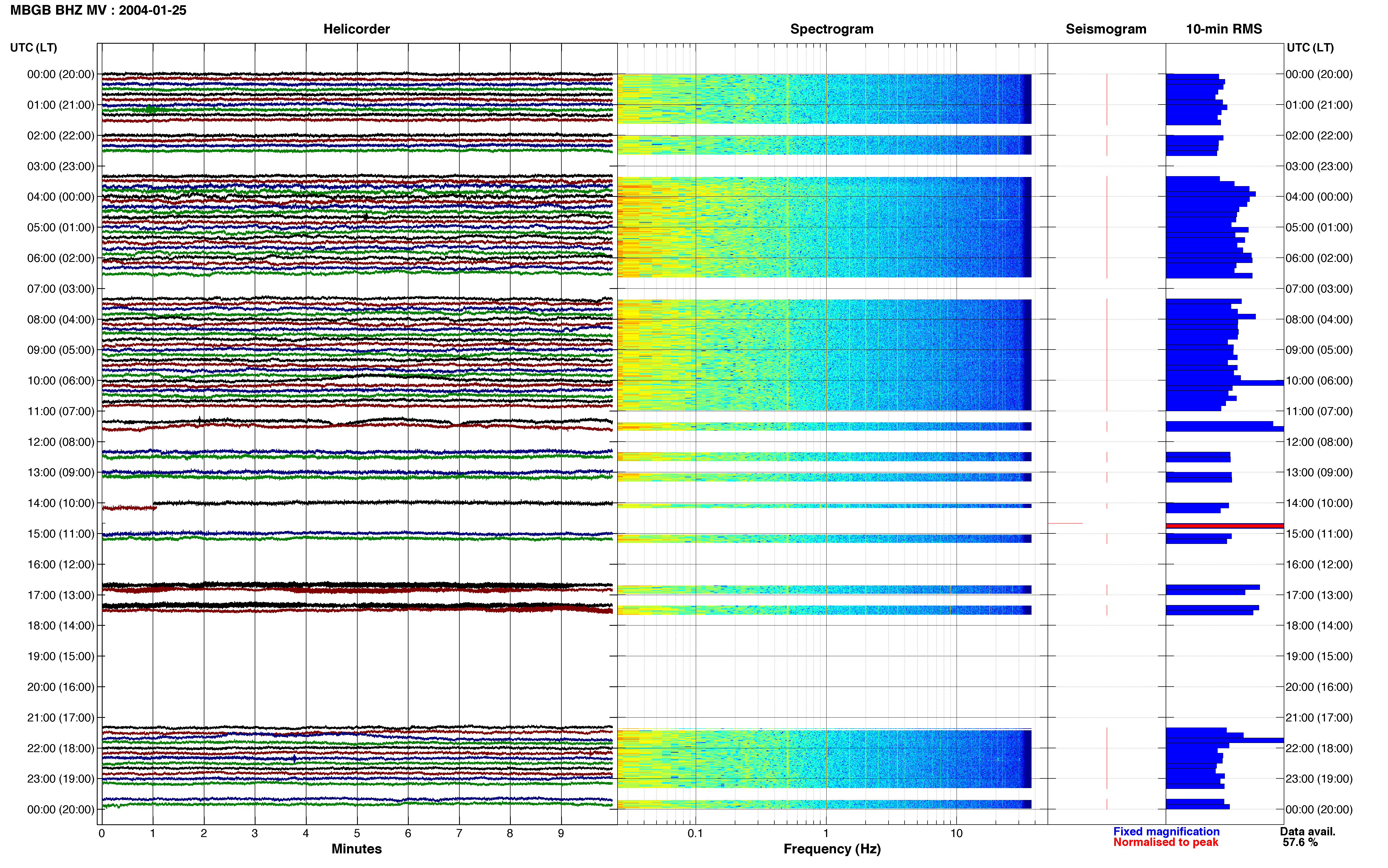Viewport: 1388px width, 868px height.
Task: Click the plot title 'MBGB BHZ MV : 2004-01-25'
Action: [x=98, y=10]
